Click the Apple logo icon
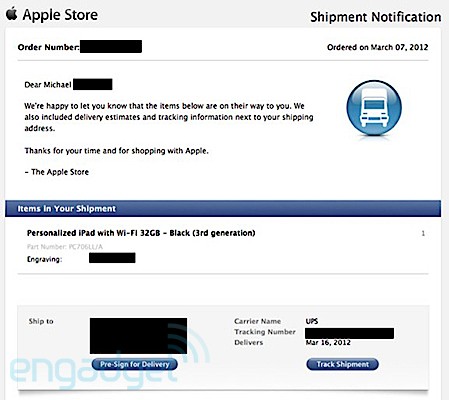The width and height of the screenshot is (449, 400). pyautogui.click(x=11, y=14)
